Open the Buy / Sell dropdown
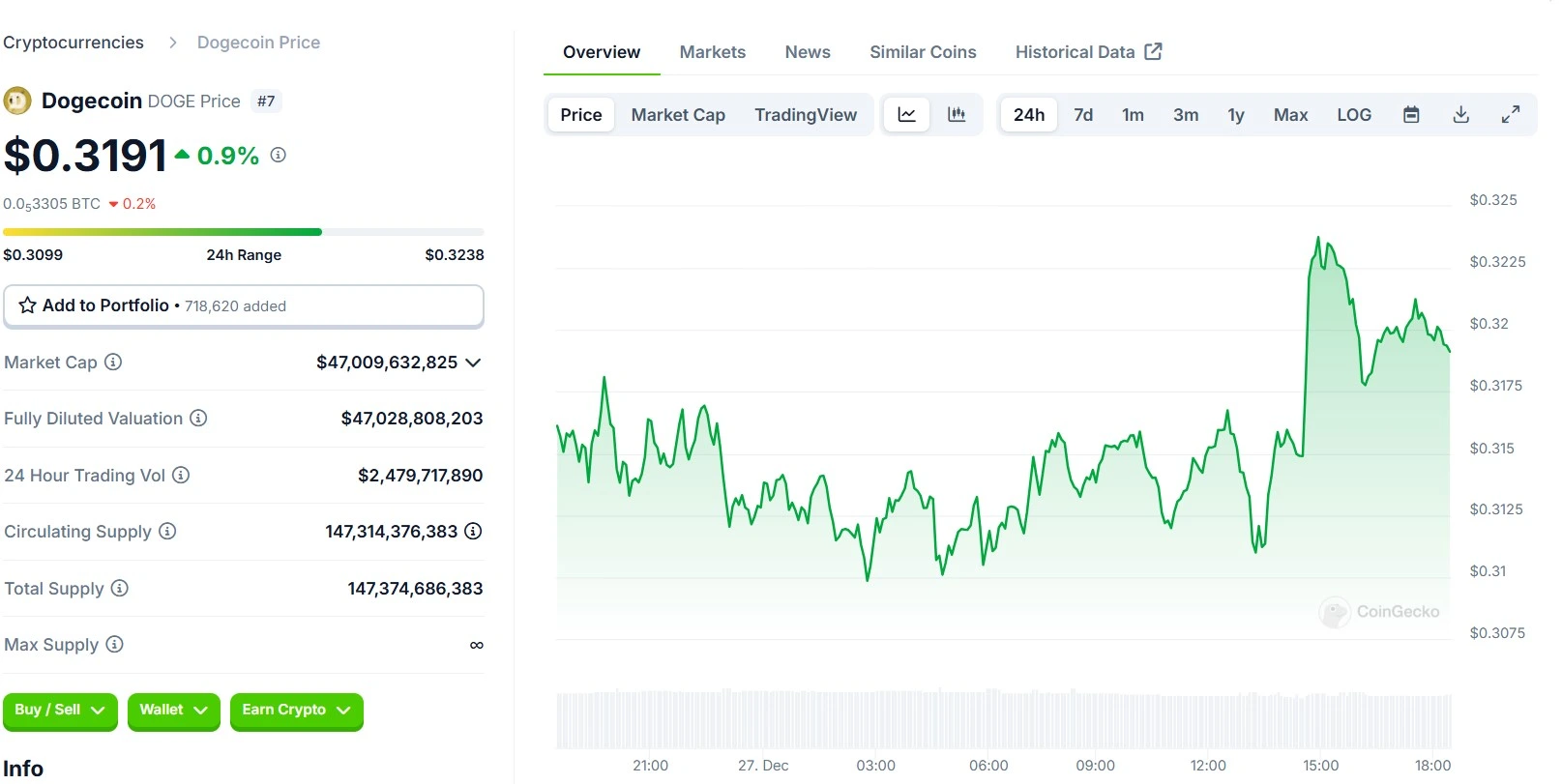The width and height of the screenshot is (1562, 784). coord(59,711)
